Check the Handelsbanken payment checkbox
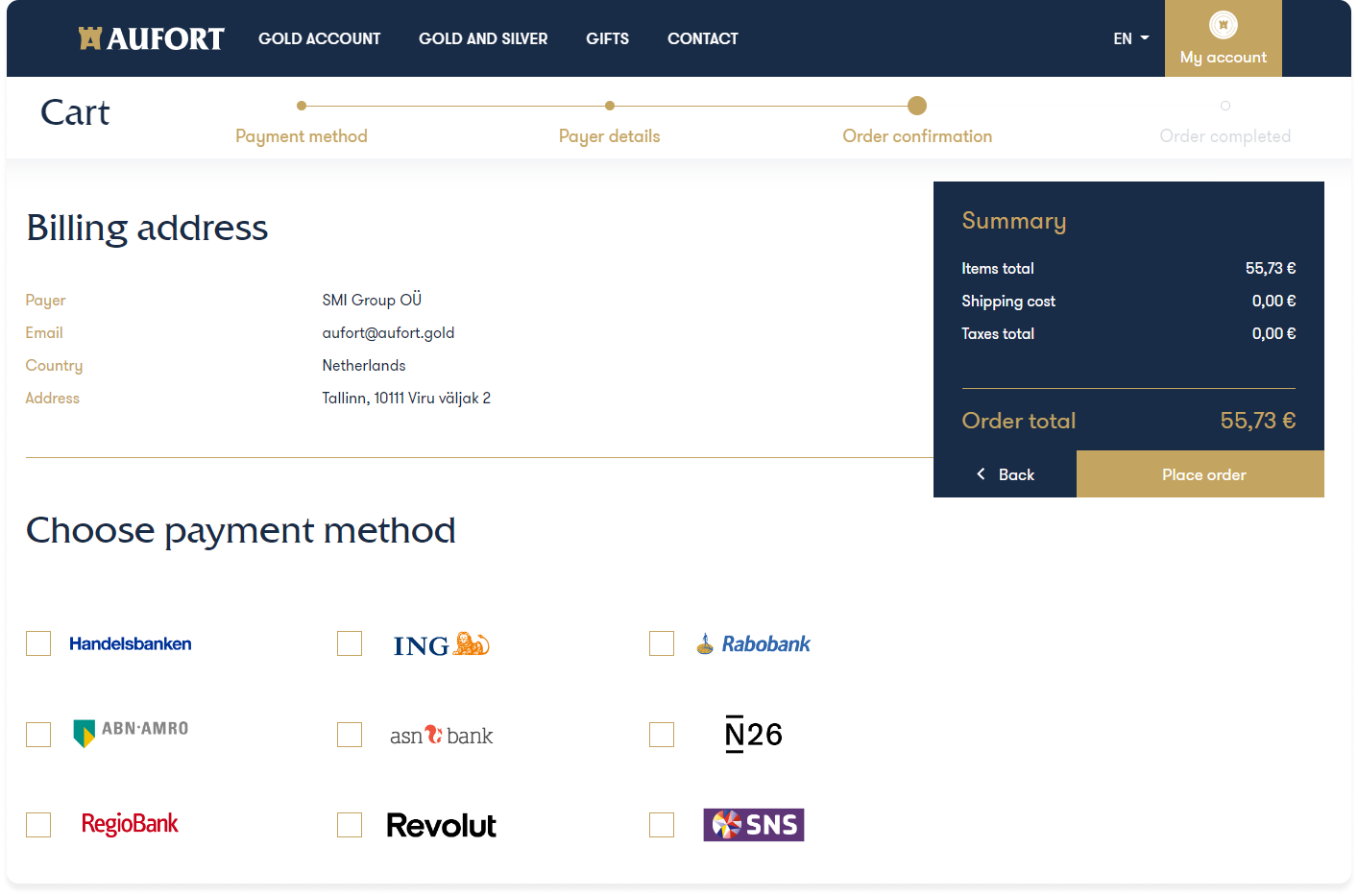1358x896 pixels. pos(38,643)
